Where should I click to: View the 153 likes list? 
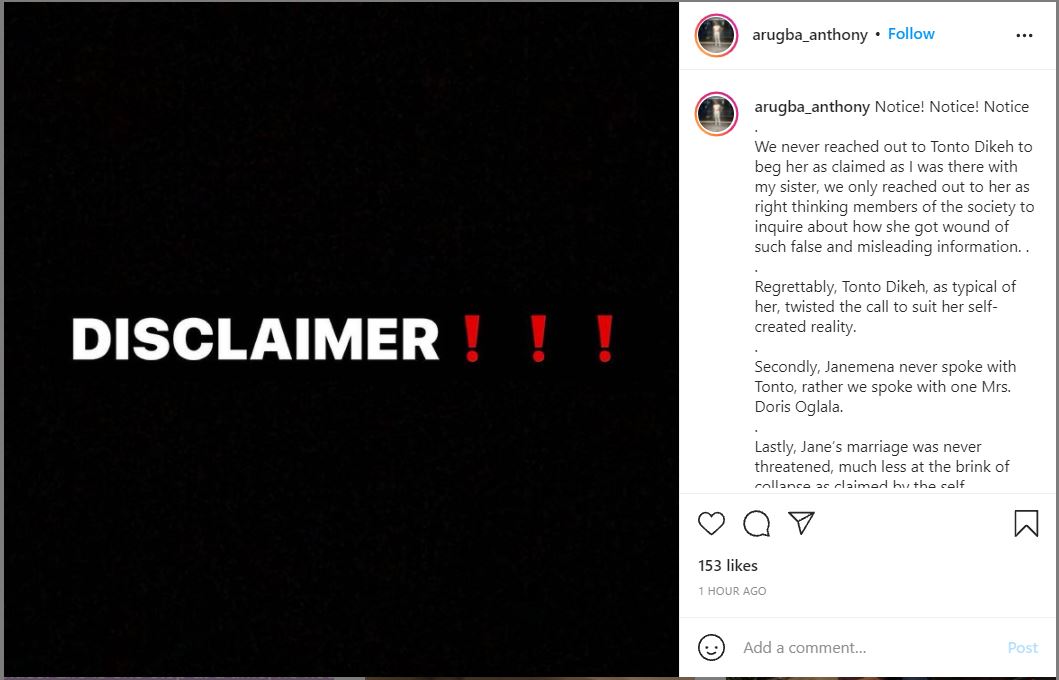pyautogui.click(x=728, y=566)
